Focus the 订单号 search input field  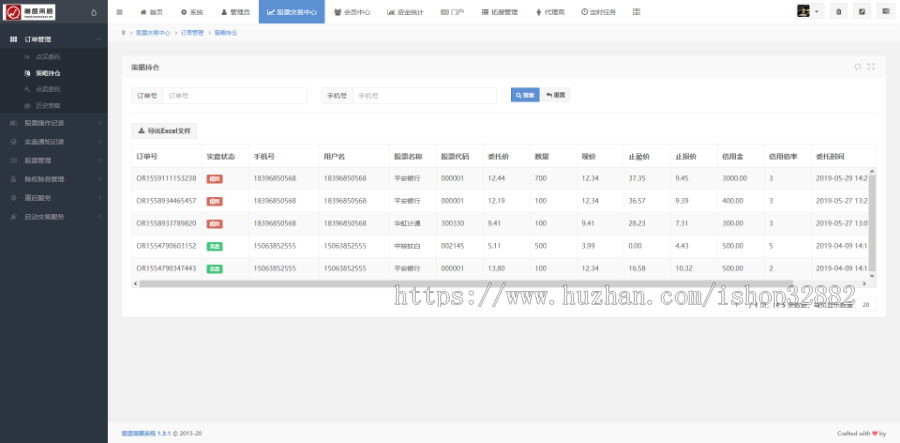click(x=235, y=96)
